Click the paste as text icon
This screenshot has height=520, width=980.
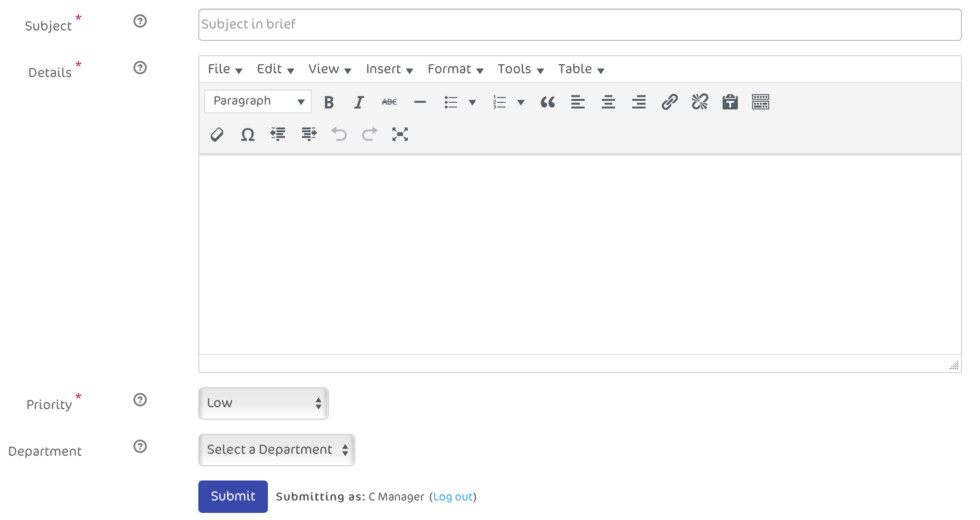tap(730, 102)
